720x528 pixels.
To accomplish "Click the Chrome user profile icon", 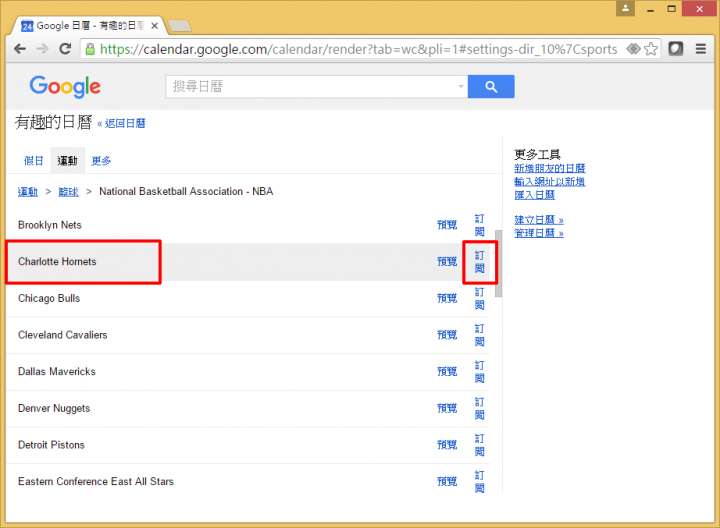I will 625,8.
